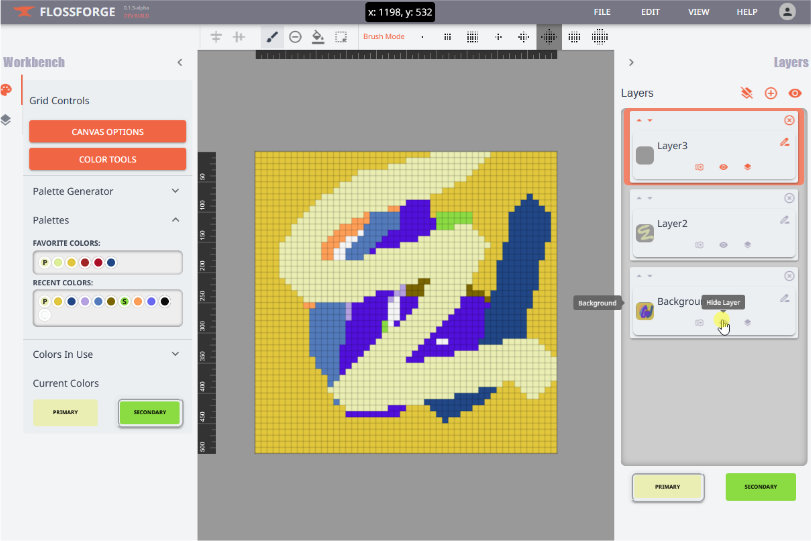
Task: Toggle the eye icon on Layer2
Action: [723, 244]
